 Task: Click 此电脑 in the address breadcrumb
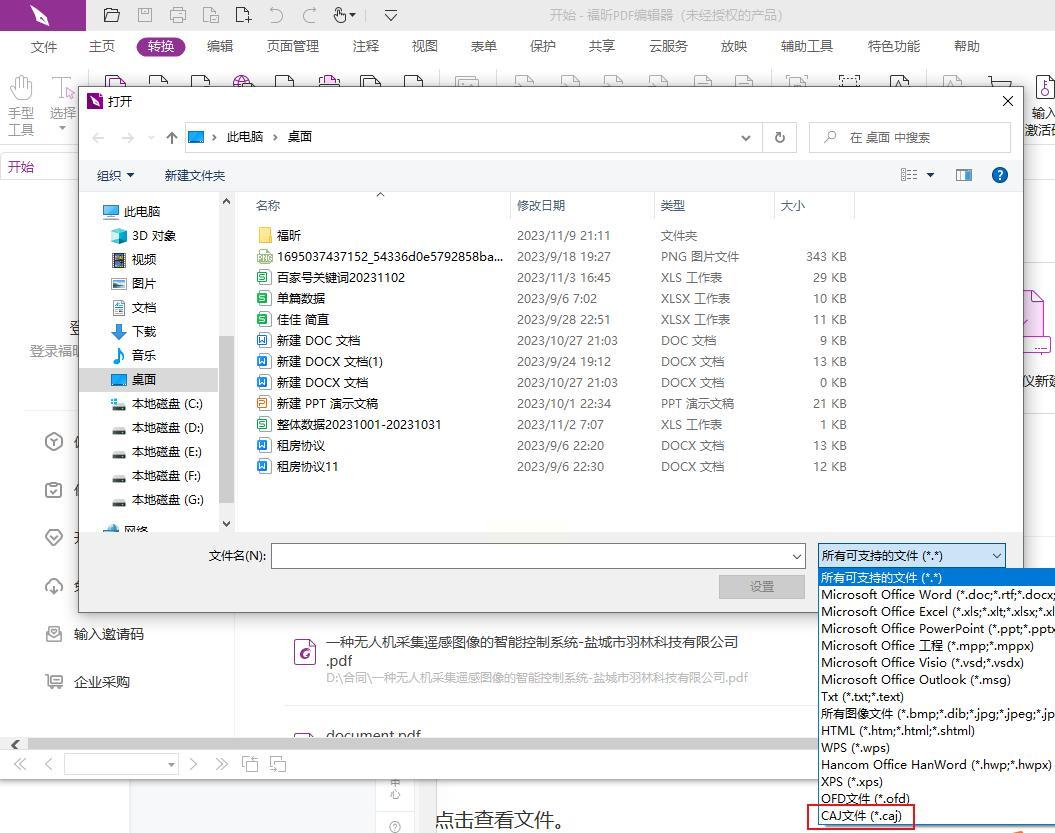pyautogui.click(x=244, y=137)
